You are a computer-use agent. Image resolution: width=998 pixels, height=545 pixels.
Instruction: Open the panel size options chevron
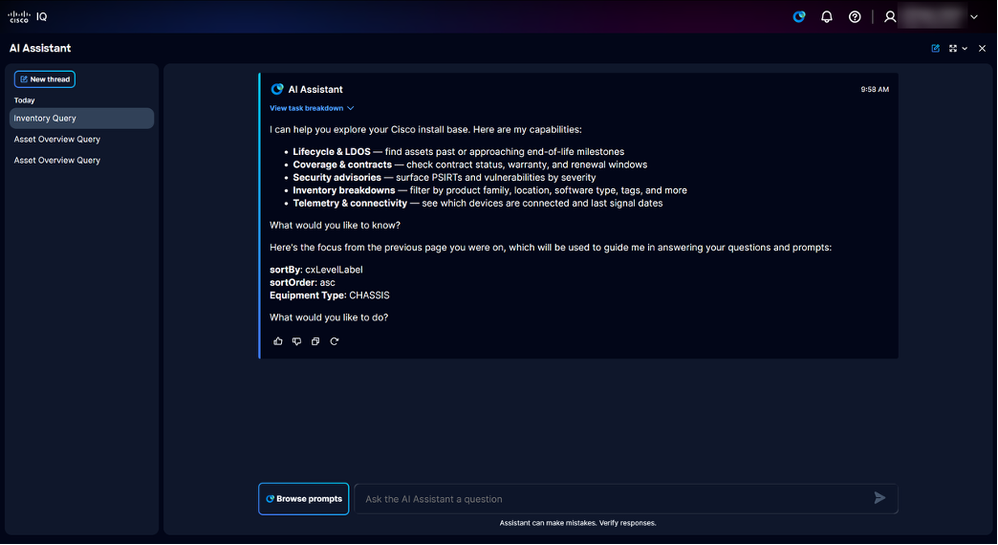965,48
